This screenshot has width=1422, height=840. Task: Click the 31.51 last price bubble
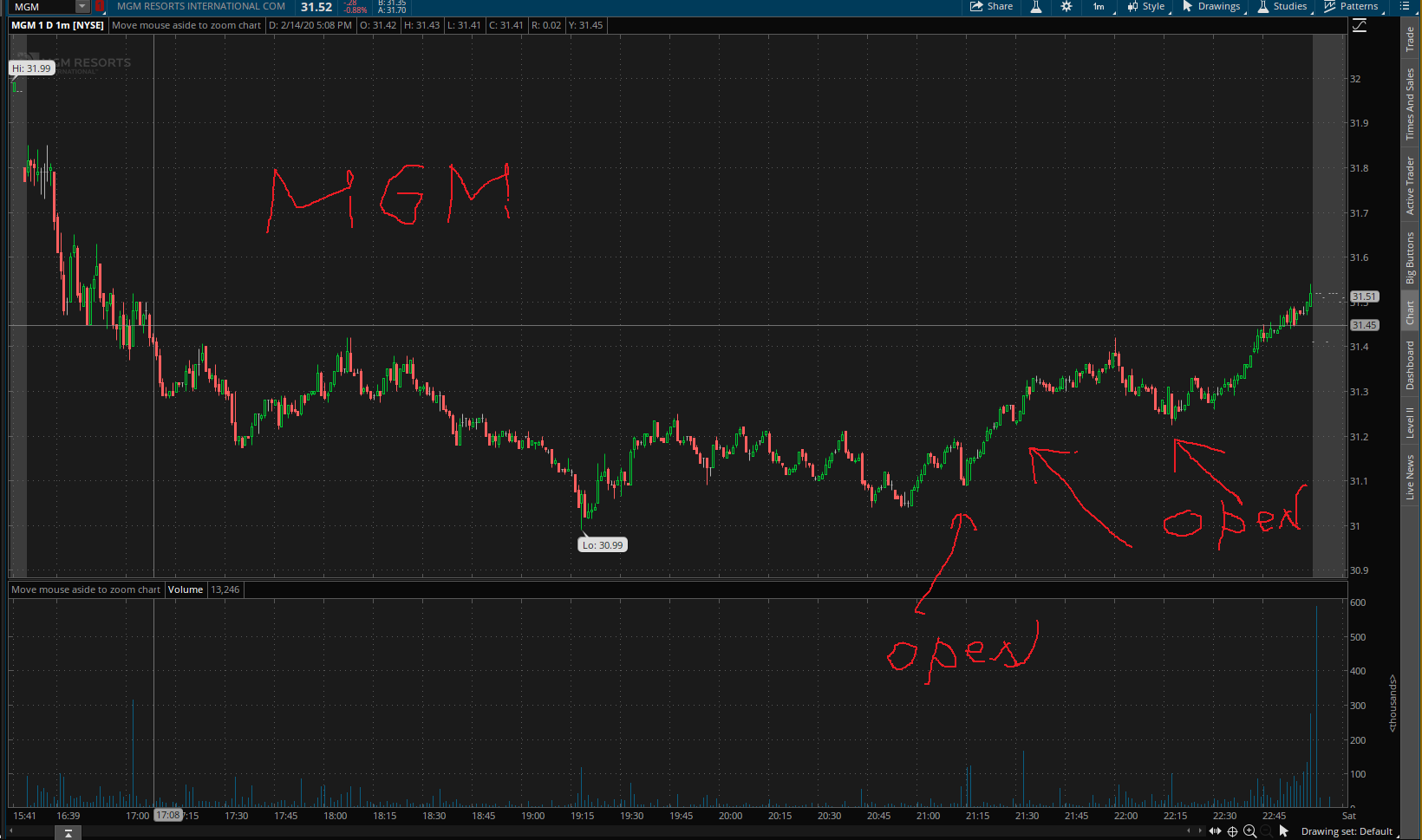1364,296
